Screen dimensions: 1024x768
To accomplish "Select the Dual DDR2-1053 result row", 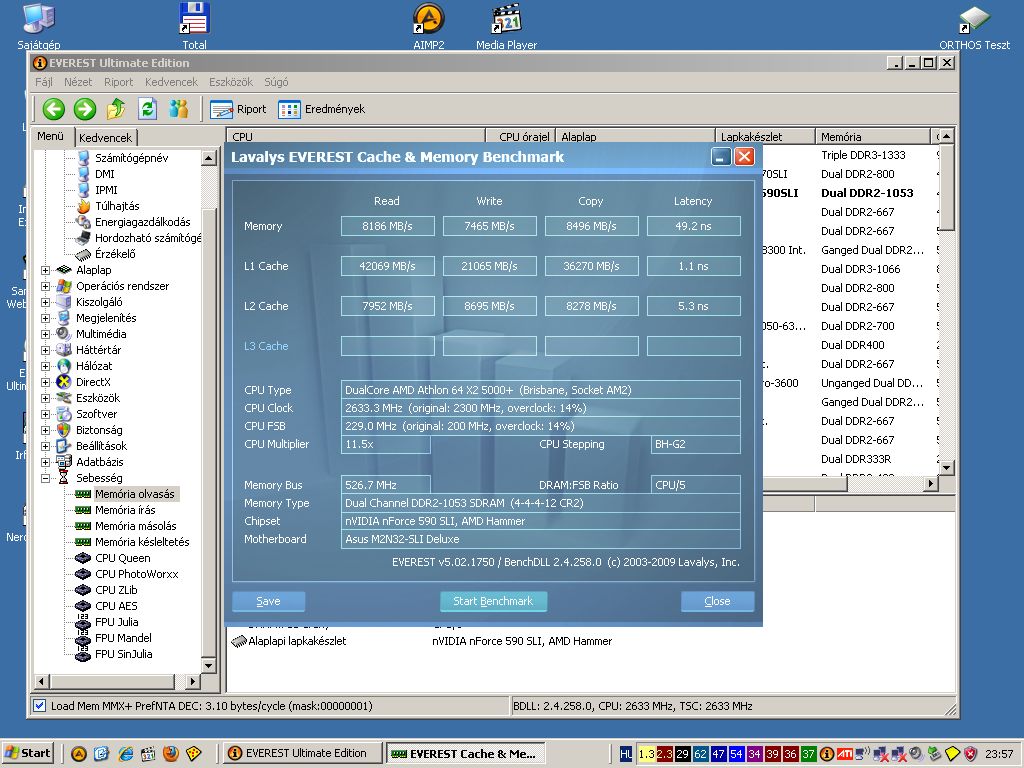I will [867, 193].
